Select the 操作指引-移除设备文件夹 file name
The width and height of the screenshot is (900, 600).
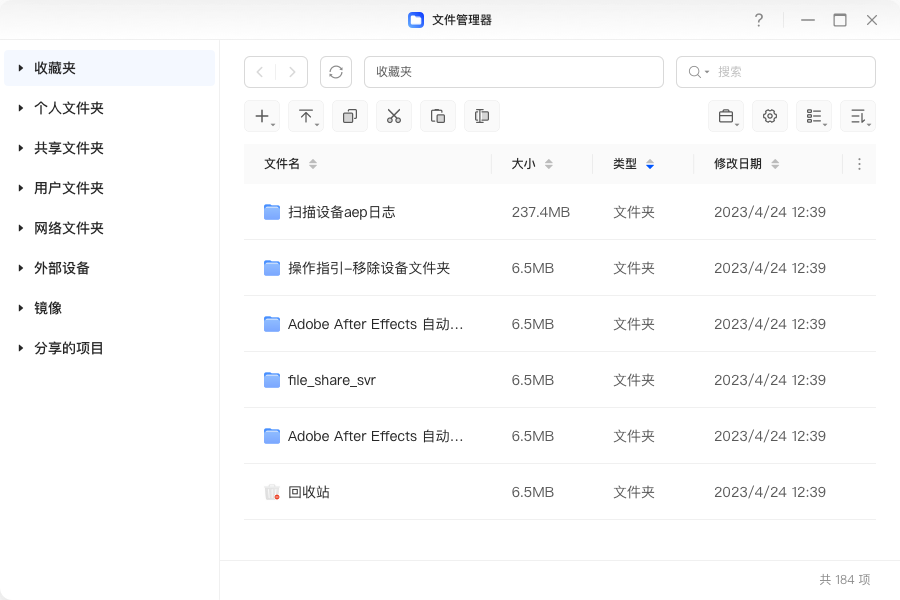[369, 268]
